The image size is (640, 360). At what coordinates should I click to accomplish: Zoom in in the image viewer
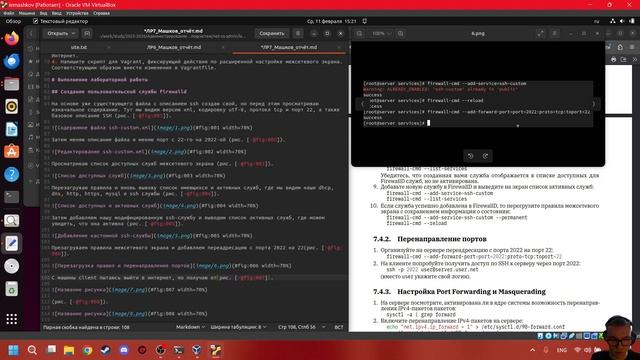coord(401,33)
